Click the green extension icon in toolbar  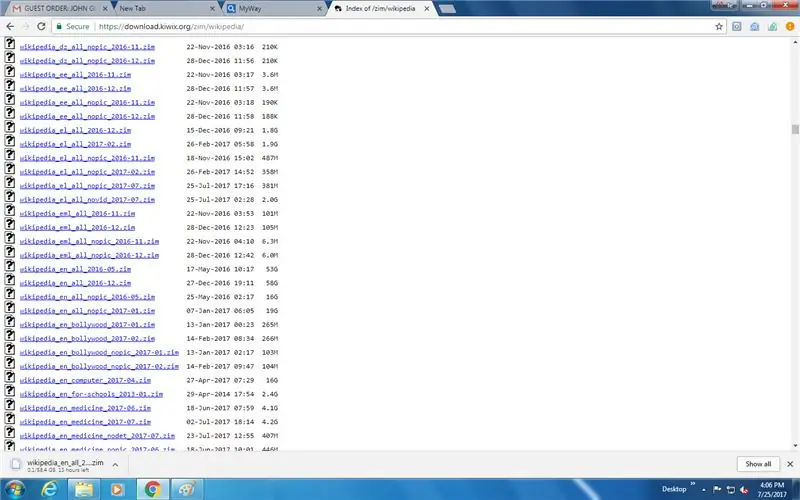point(772,27)
